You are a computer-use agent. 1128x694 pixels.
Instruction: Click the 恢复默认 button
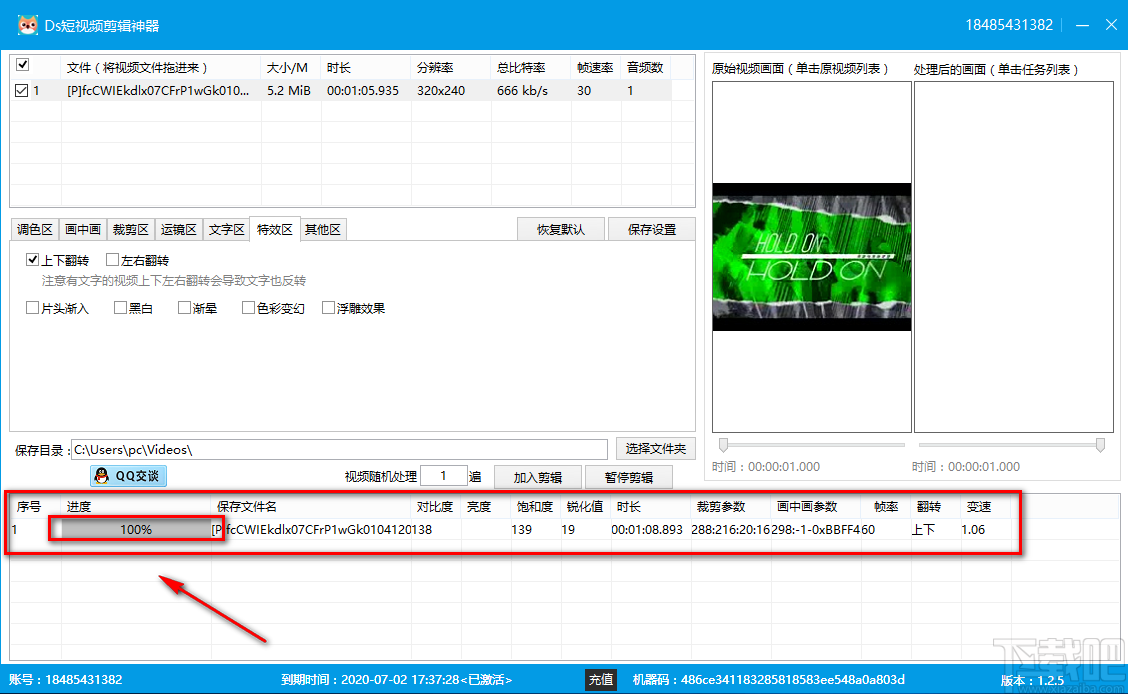pos(560,229)
